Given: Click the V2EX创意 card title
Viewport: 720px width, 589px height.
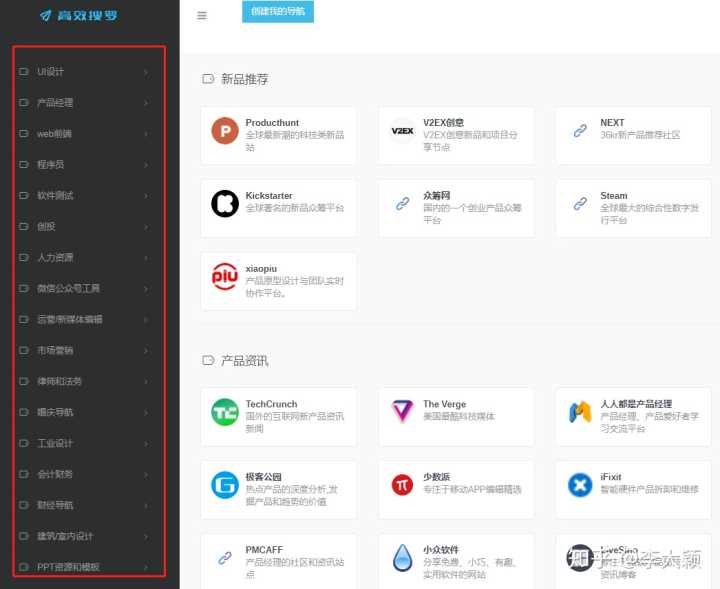Looking at the screenshot, I should point(443,123).
